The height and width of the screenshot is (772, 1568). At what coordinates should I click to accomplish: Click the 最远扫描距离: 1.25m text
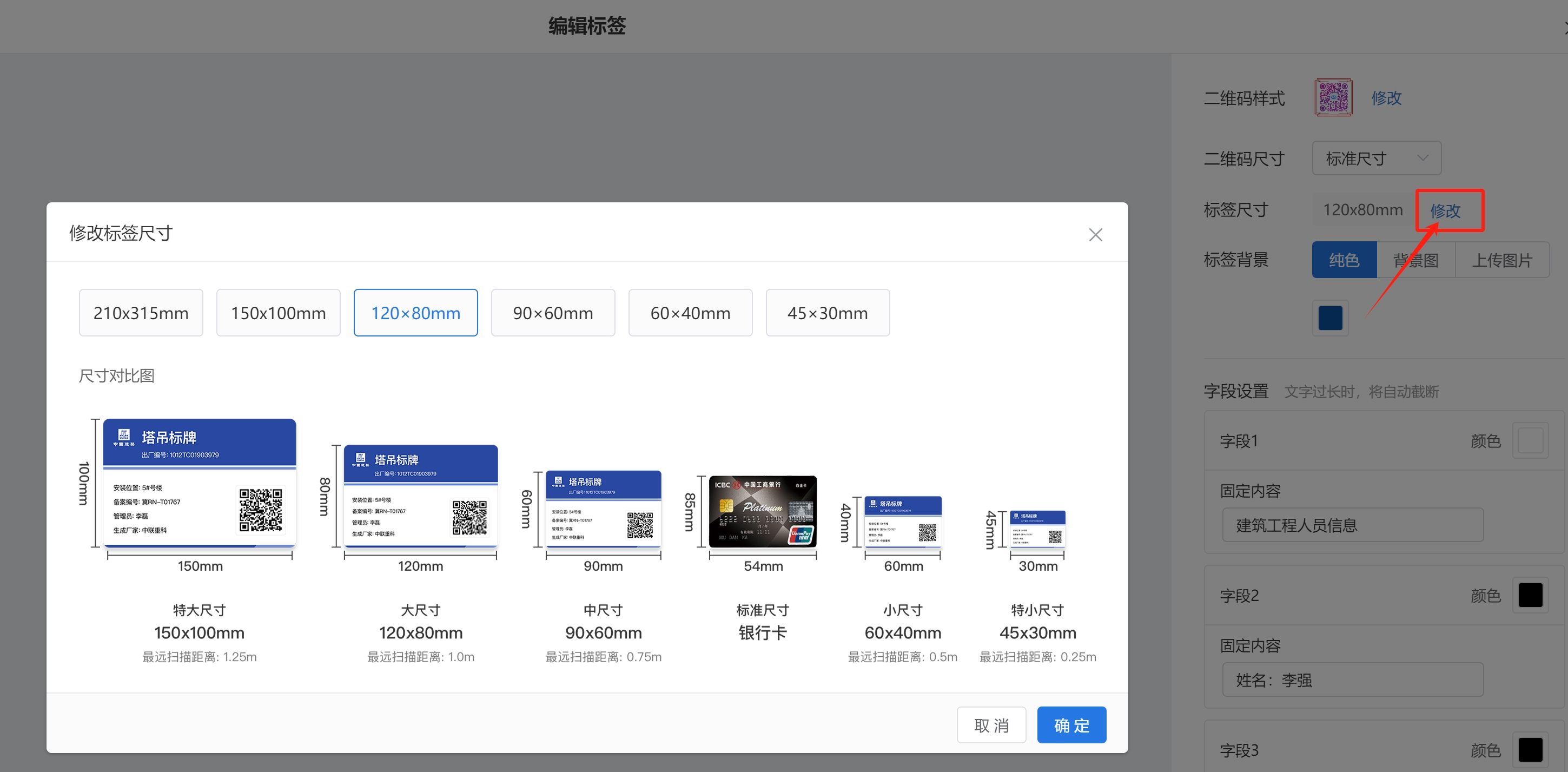click(199, 656)
